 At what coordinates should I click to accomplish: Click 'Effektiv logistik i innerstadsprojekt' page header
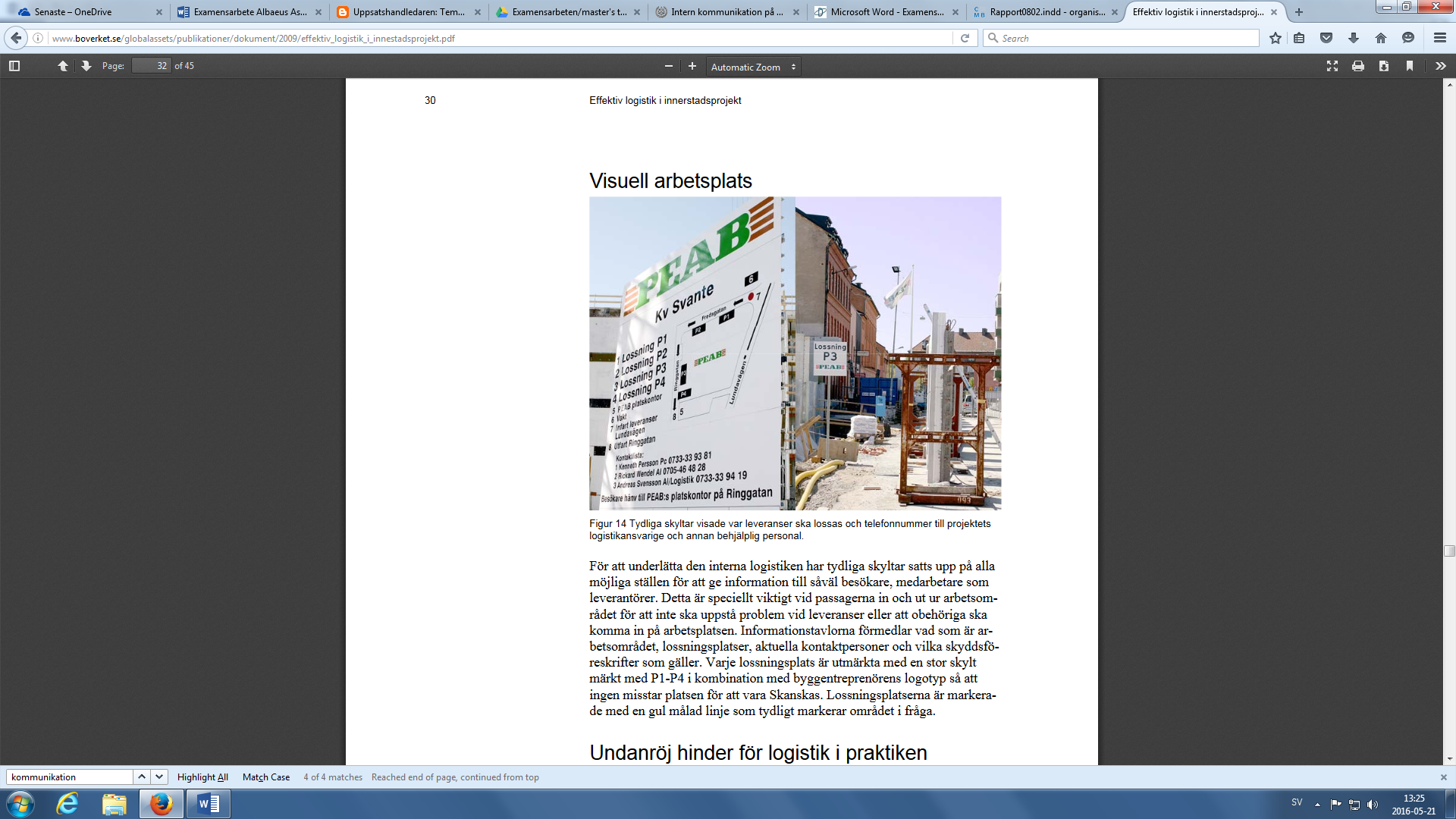pos(665,100)
